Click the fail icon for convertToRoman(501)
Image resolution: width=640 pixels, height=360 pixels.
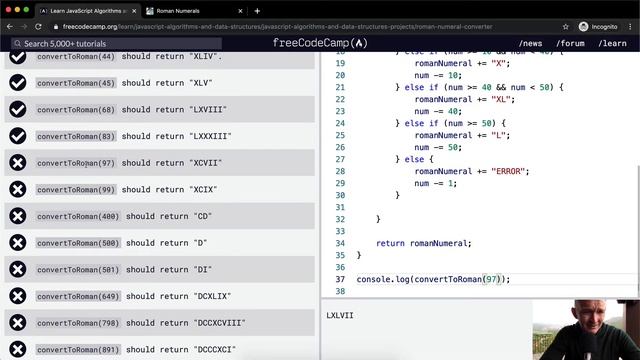coord(18,269)
